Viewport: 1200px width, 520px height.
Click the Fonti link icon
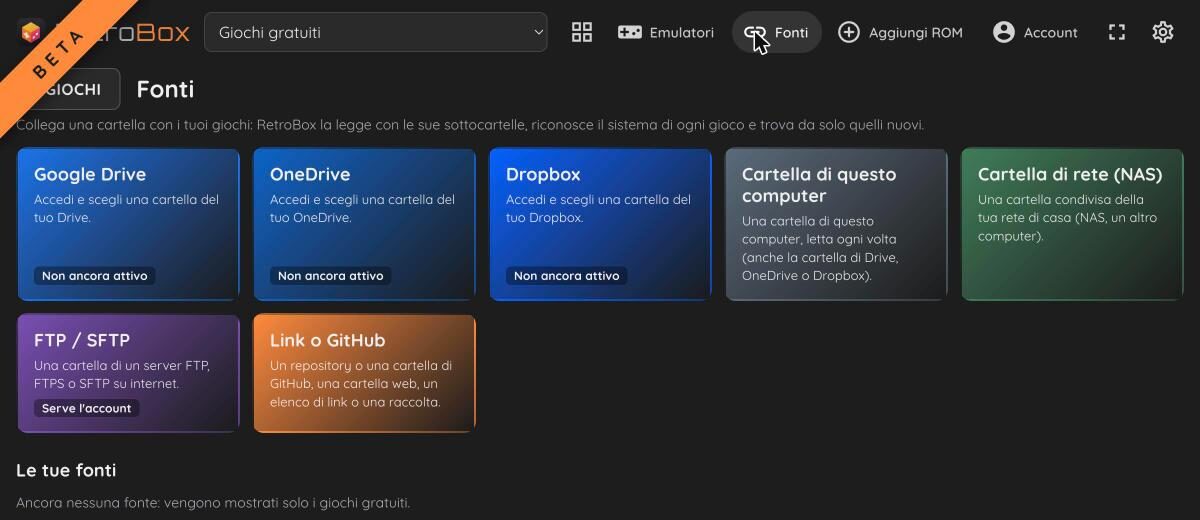point(755,32)
